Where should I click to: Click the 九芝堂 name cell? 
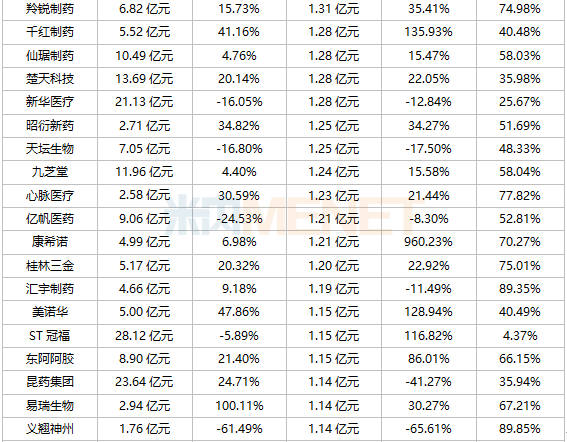click(x=50, y=172)
